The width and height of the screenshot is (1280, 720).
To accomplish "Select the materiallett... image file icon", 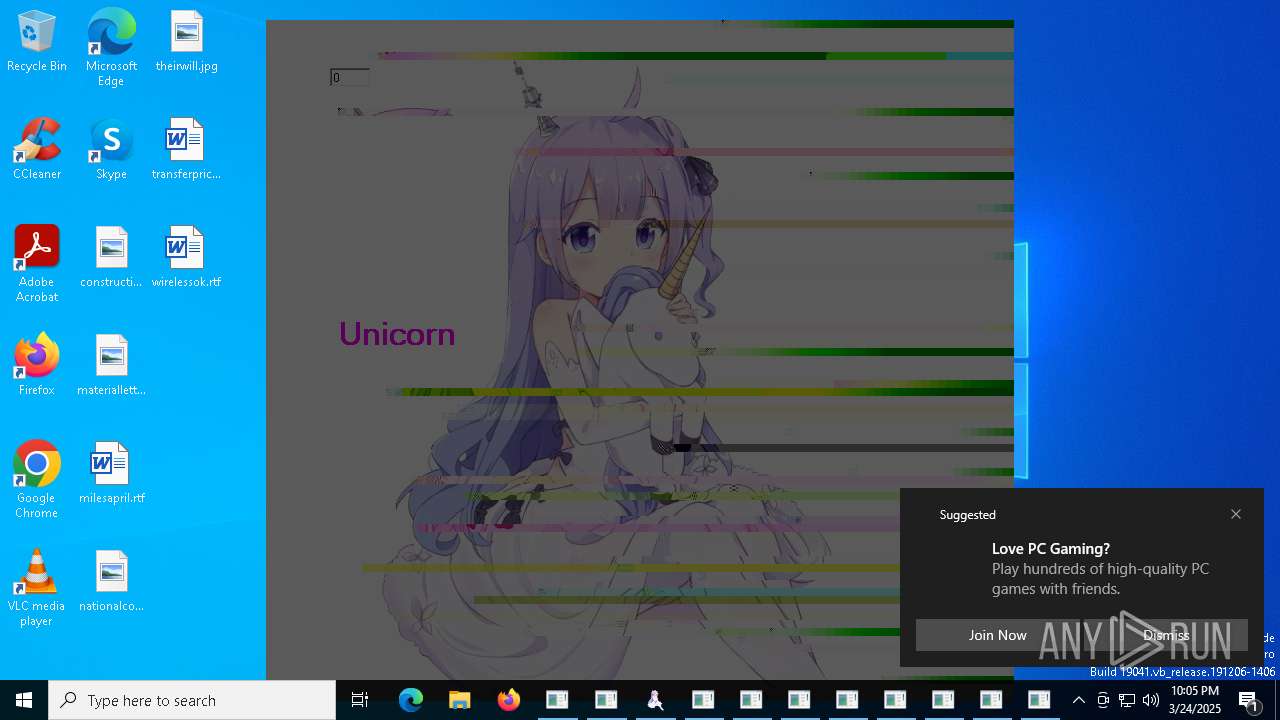I will coord(111,366).
